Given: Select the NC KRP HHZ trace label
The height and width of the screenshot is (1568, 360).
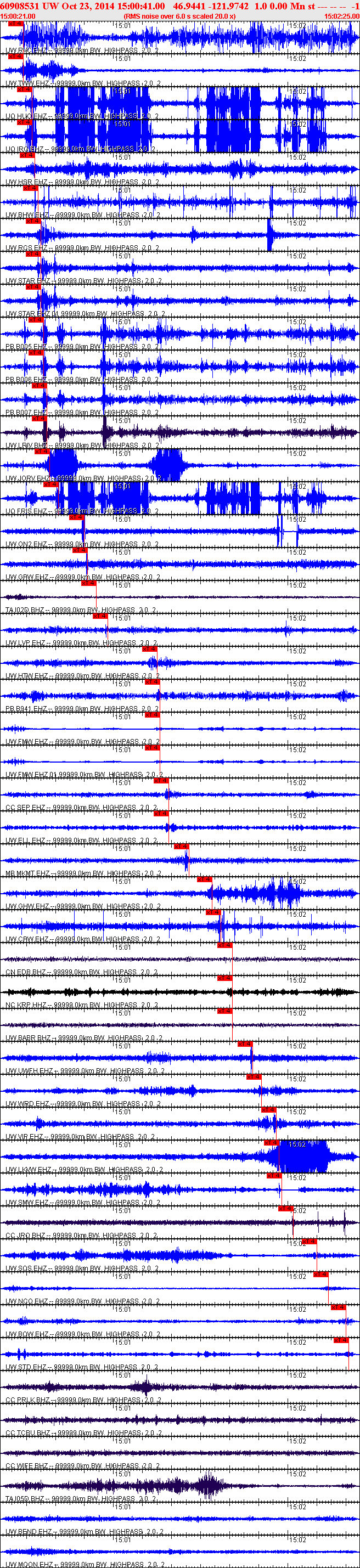Looking at the screenshot, I should tap(82, 1005).
